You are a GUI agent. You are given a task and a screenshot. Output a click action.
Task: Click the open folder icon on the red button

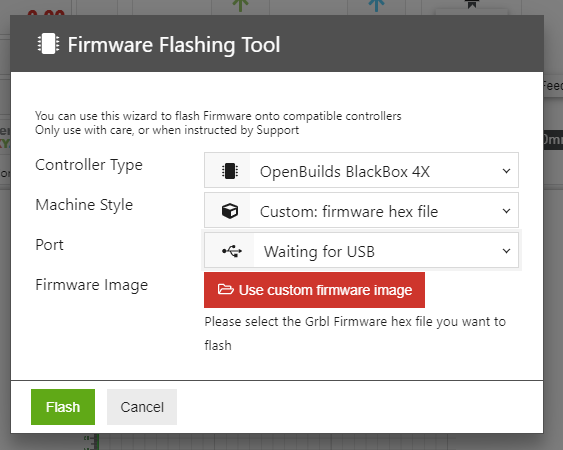[x=225, y=289]
